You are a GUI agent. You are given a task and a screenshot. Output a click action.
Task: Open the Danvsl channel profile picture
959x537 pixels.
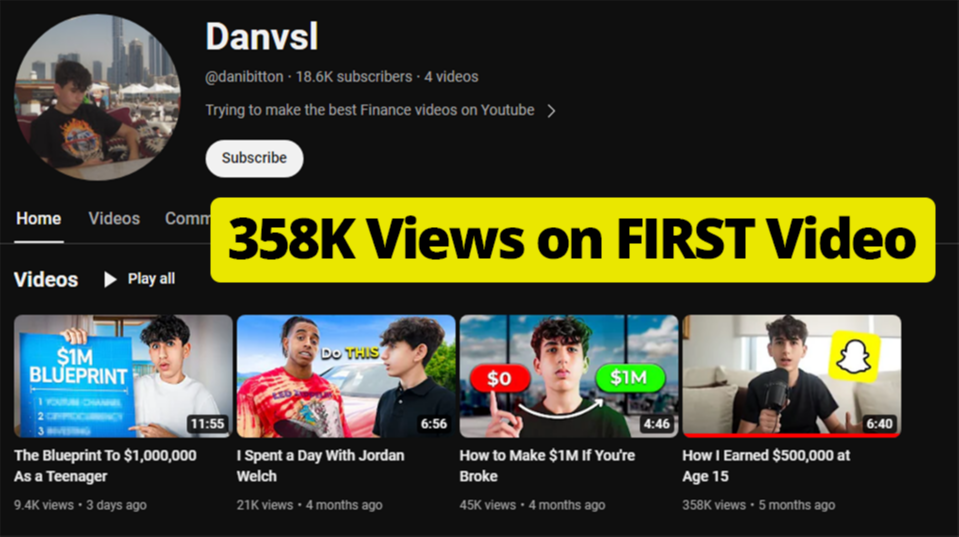(97, 97)
